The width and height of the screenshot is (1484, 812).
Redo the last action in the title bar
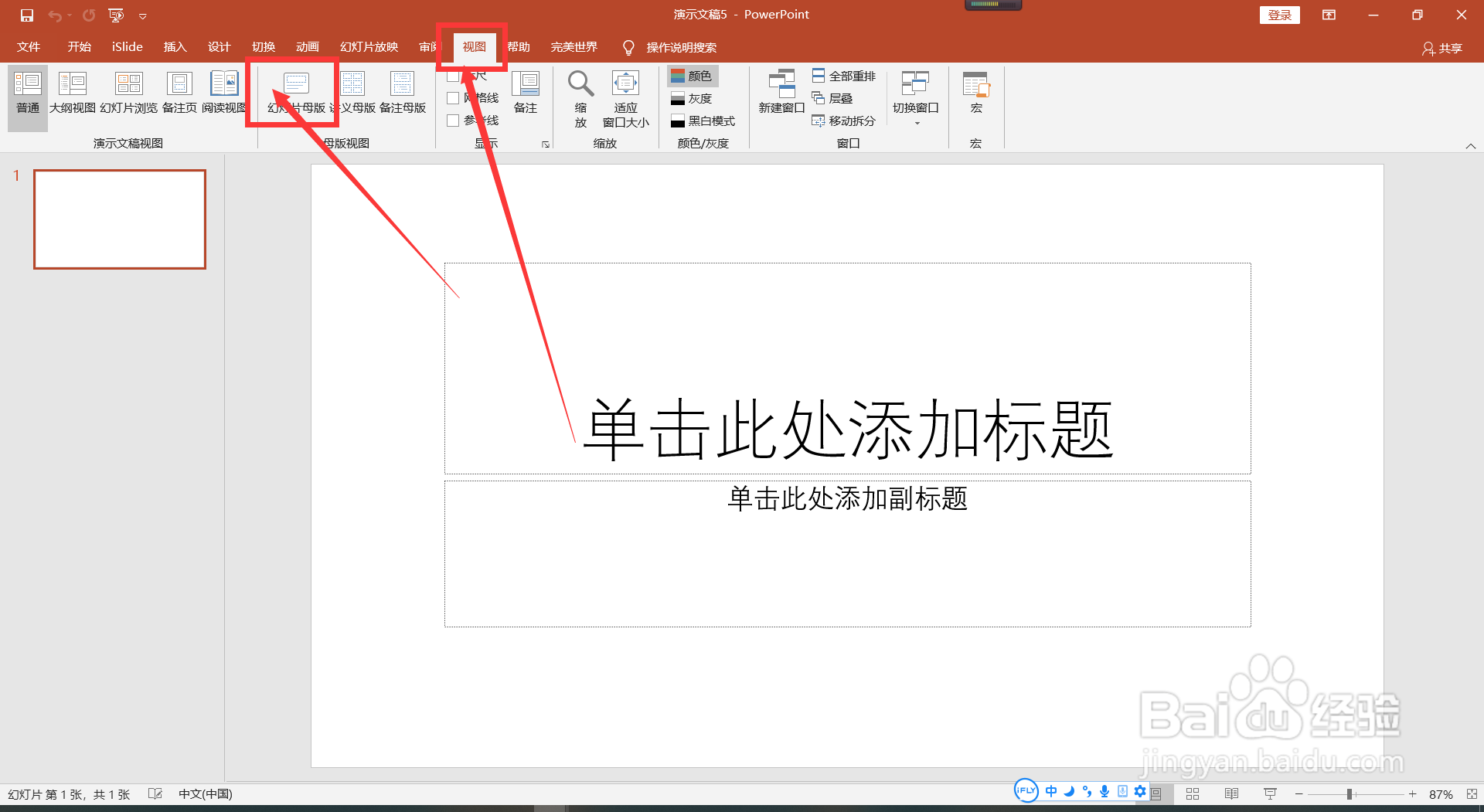[x=89, y=15]
